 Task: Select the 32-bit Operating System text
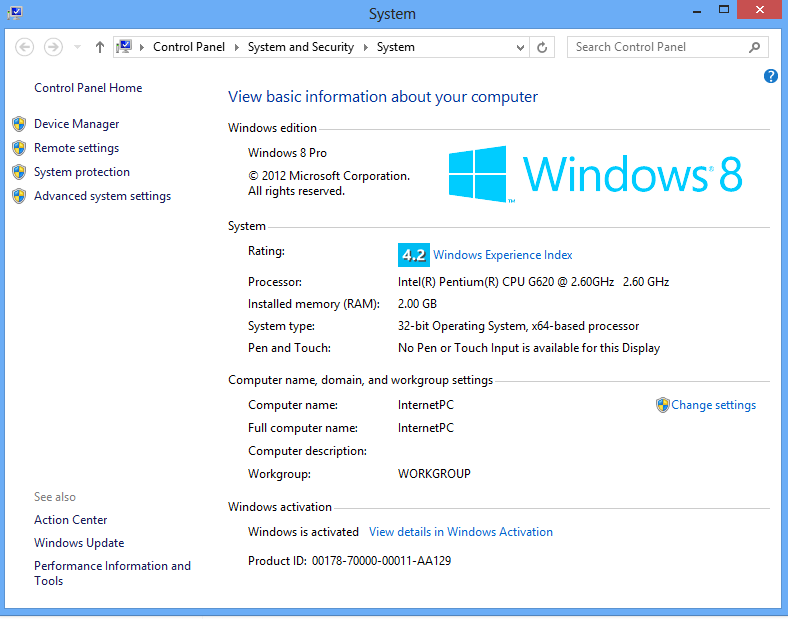point(518,327)
